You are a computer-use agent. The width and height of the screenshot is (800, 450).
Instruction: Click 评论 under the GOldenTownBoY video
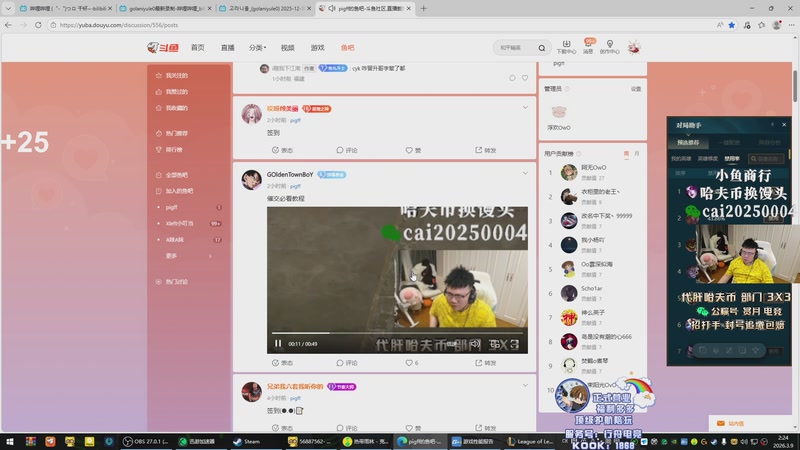tap(347, 363)
